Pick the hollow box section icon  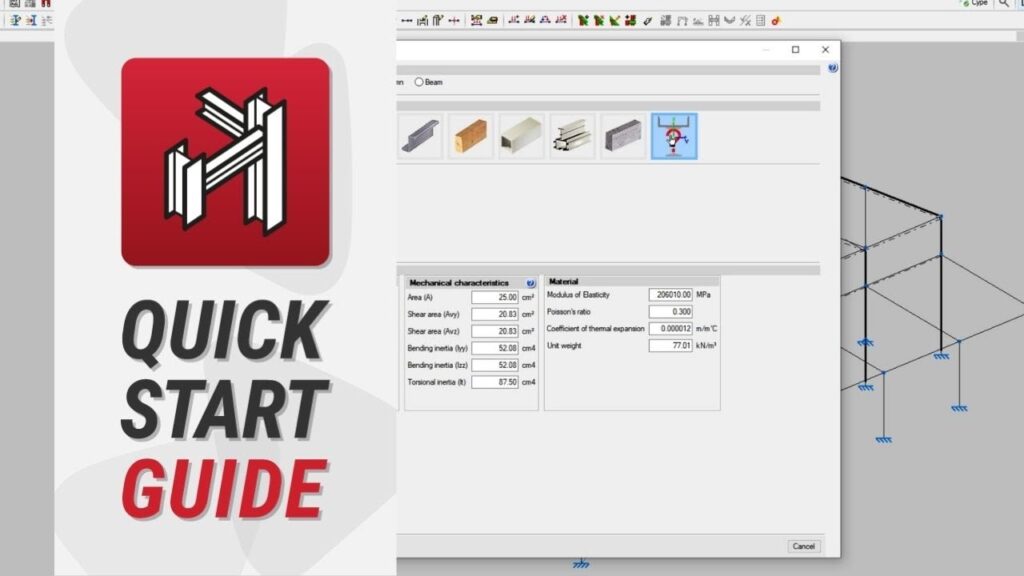522,136
